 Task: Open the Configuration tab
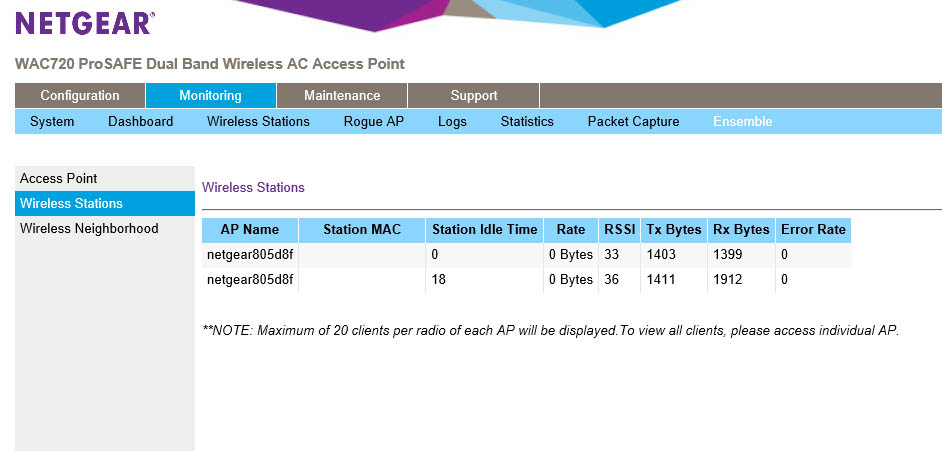(80, 95)
